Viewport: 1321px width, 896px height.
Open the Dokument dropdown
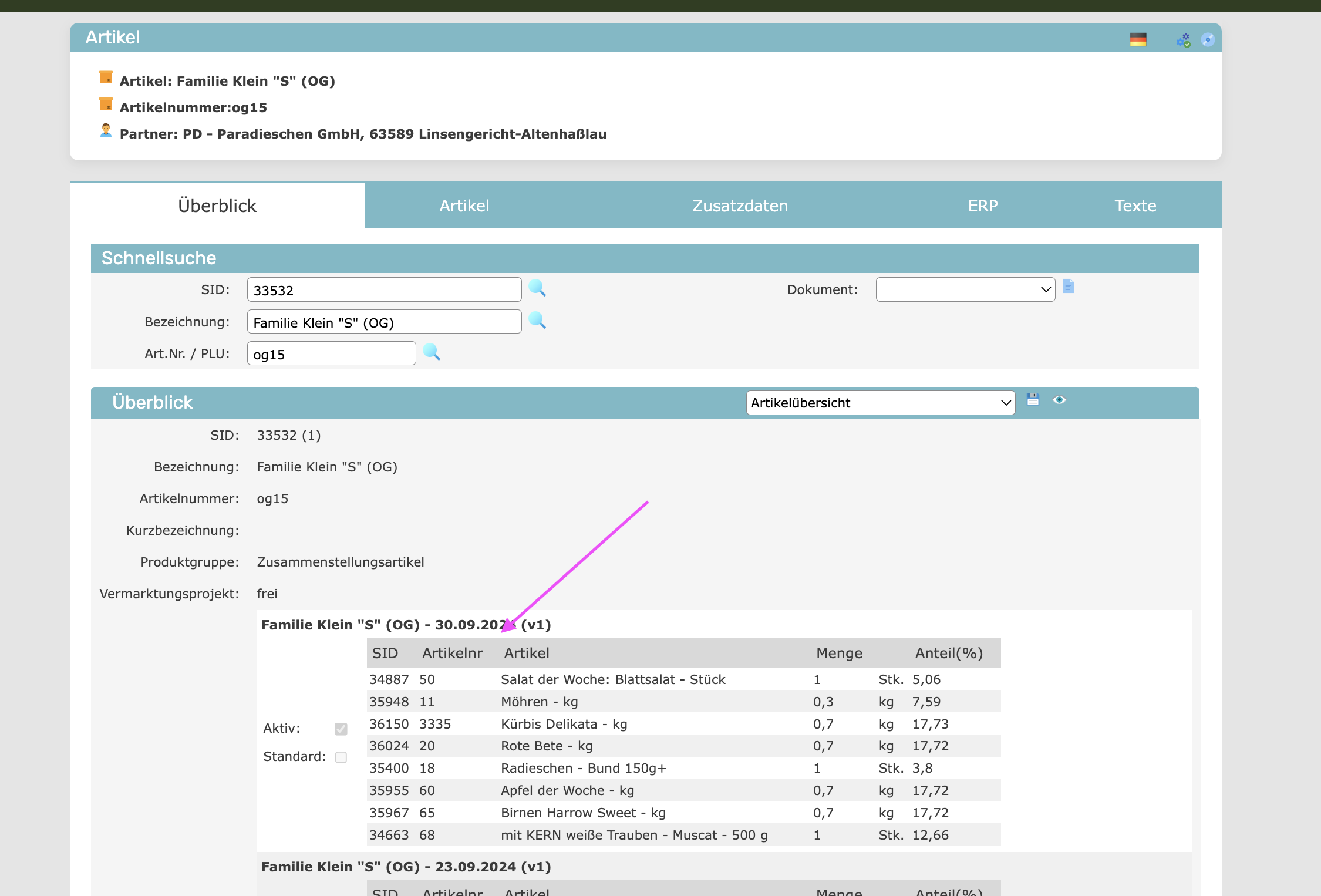tap(965, 289)
